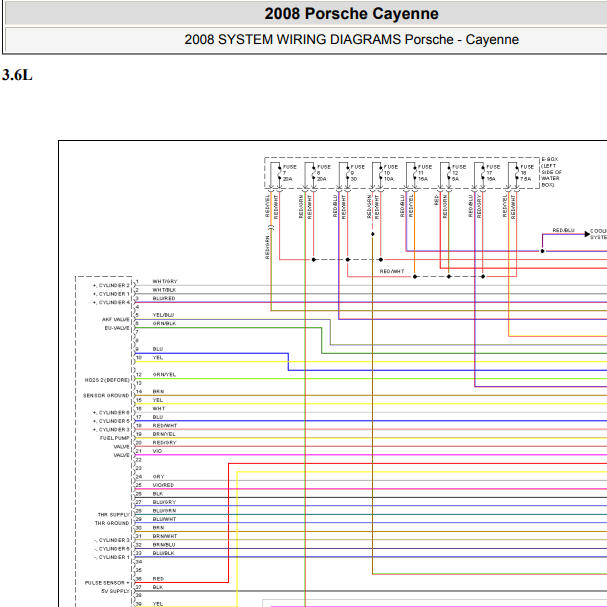
Task: Click the '3.6L' engine heading
Action: [x=17, y=75]
